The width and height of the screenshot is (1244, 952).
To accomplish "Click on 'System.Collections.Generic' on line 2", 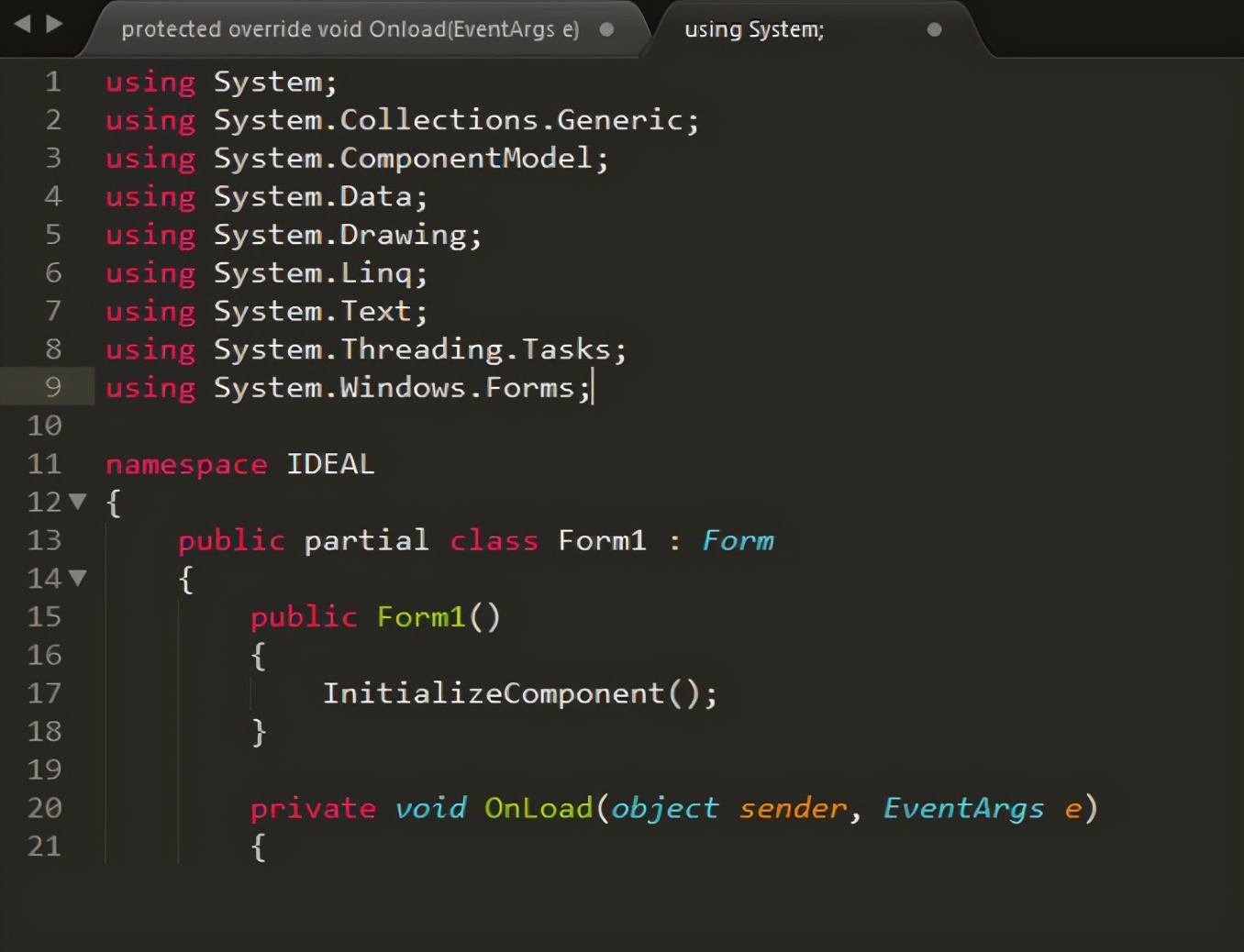I will coord(454,120).
